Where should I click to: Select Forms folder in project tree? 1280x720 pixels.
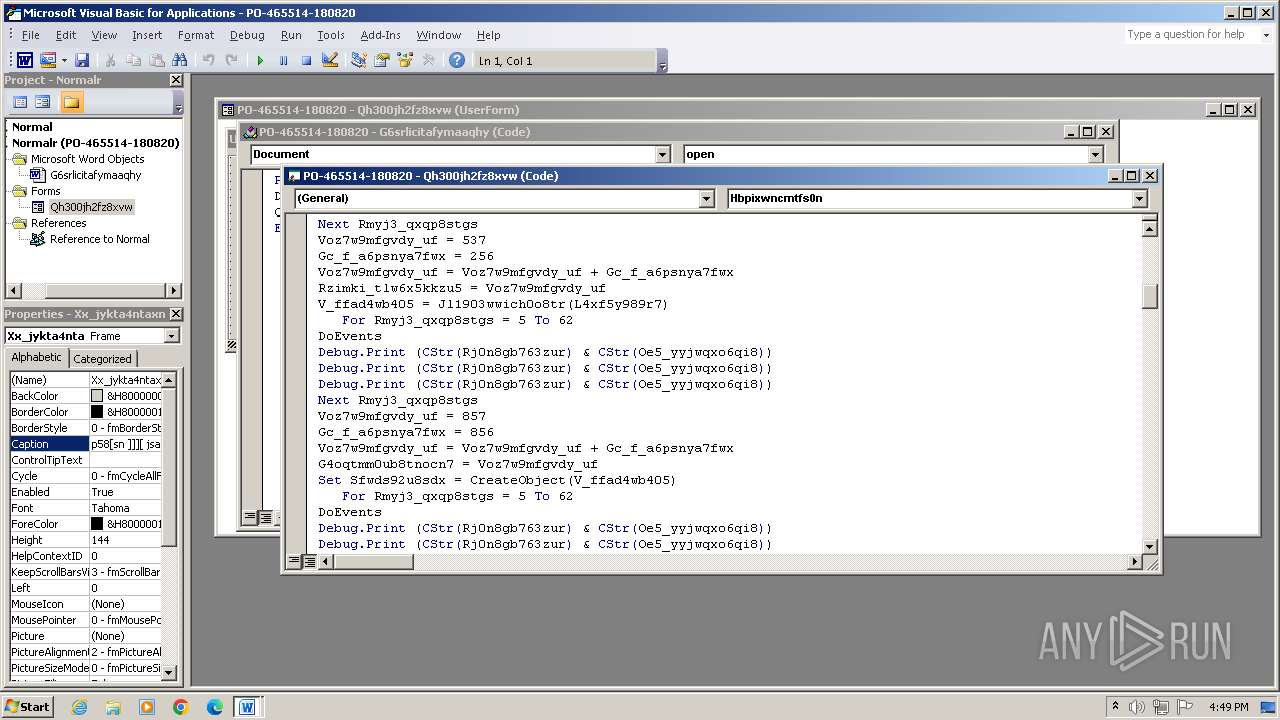(45, 191)
